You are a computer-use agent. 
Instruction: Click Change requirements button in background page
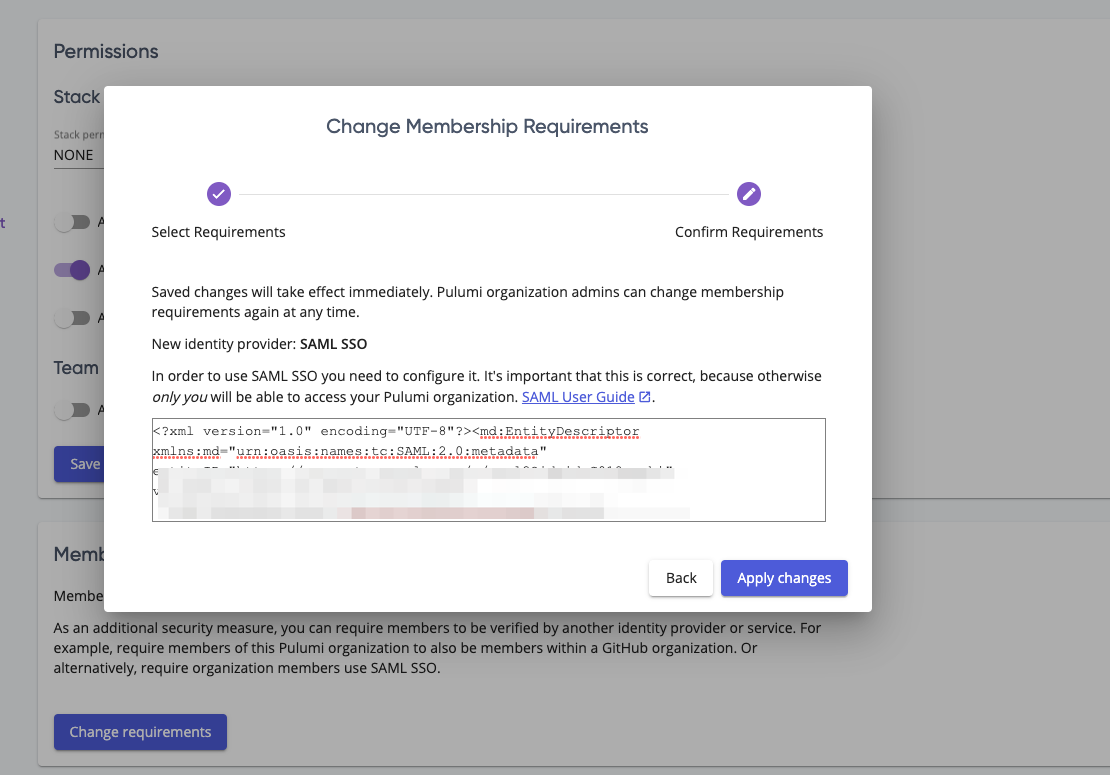click(x=140, y=732)
